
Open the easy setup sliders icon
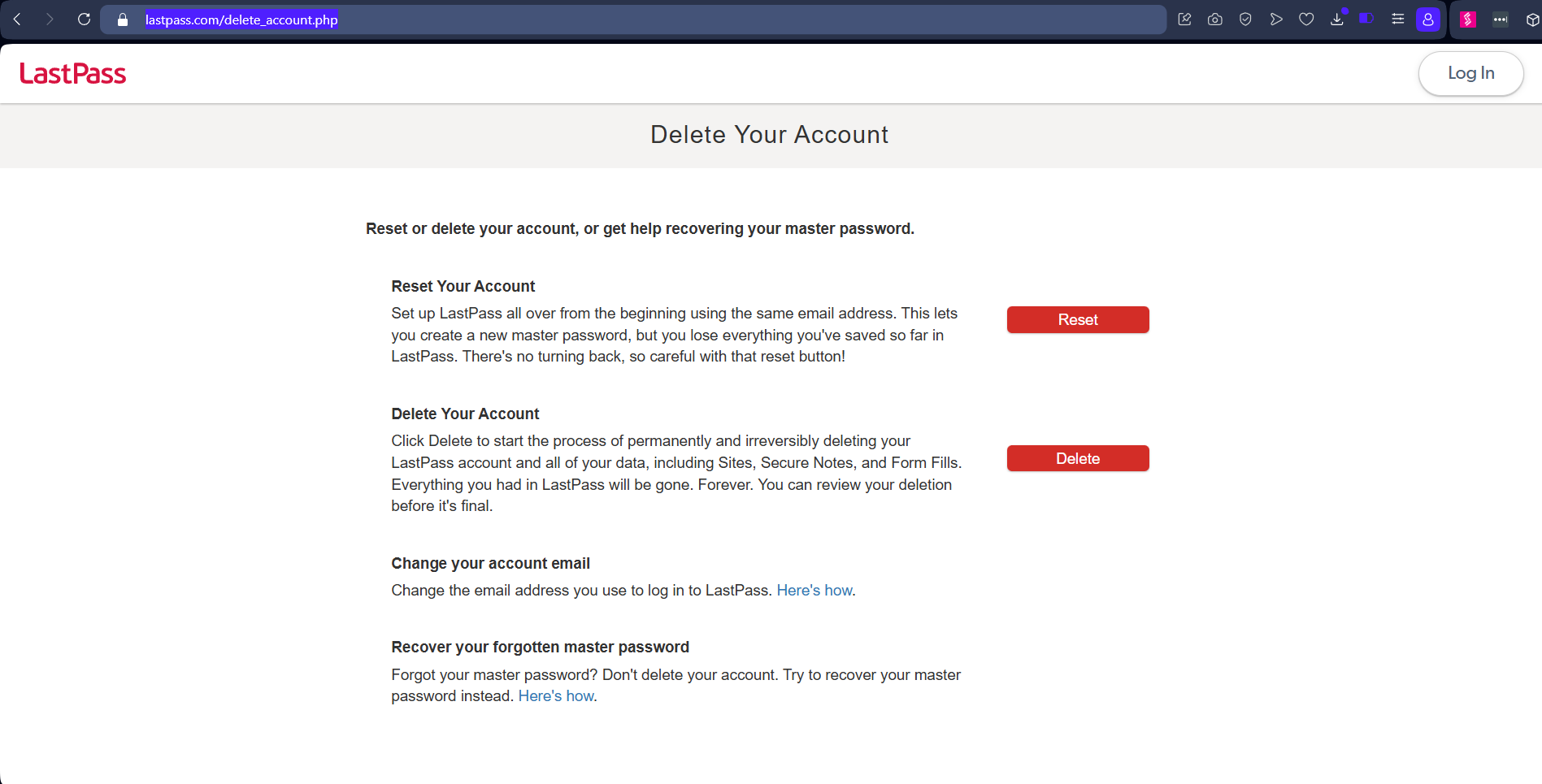tap(1398, 19)
